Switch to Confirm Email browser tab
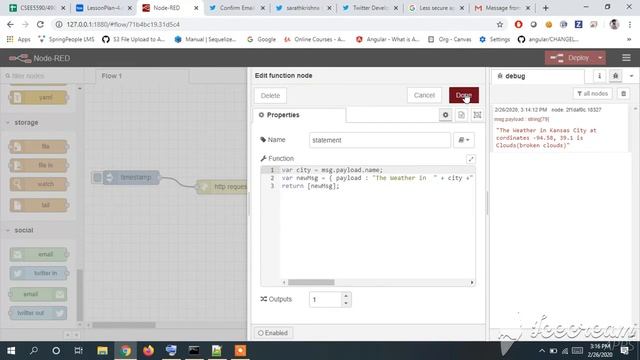 [x=237, y=8]
